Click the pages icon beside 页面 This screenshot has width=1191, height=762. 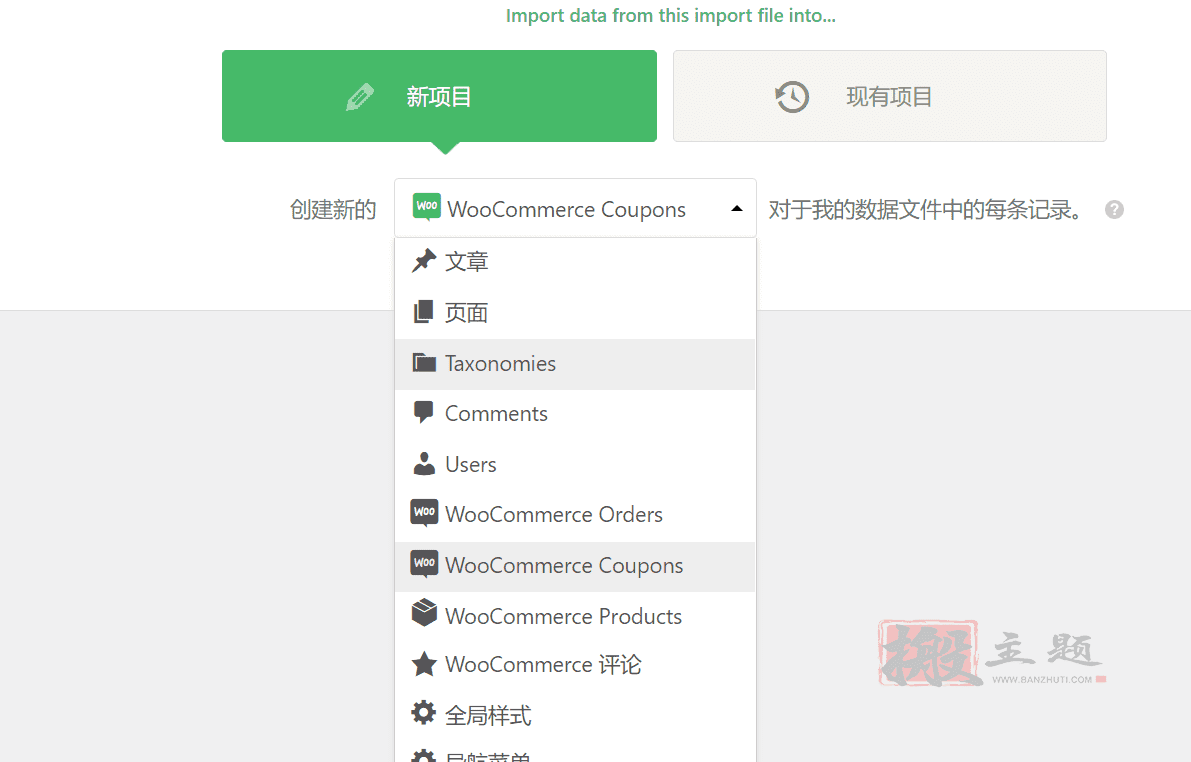point(423,311)
